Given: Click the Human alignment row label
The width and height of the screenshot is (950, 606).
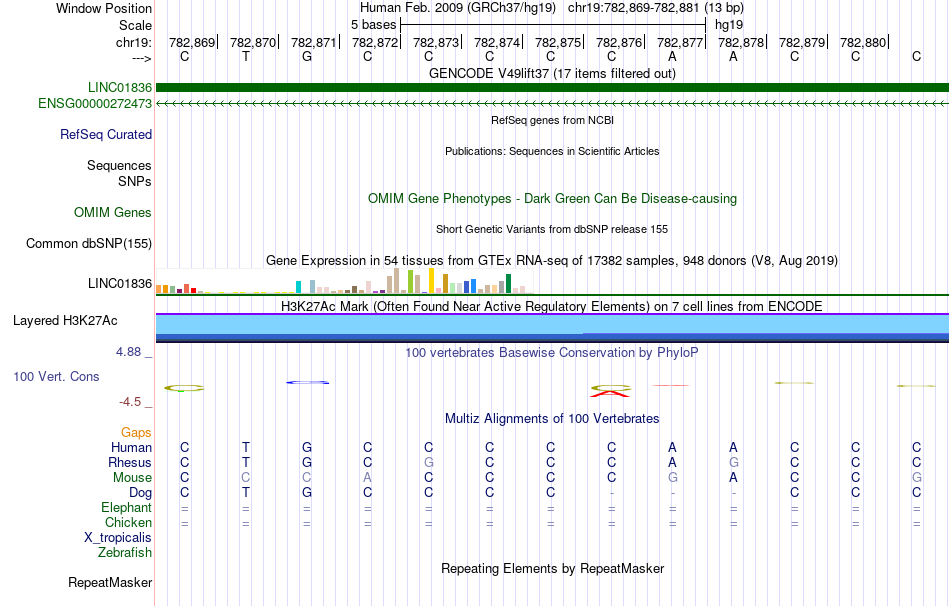Looking at the screenshot, I should (131, 448).
